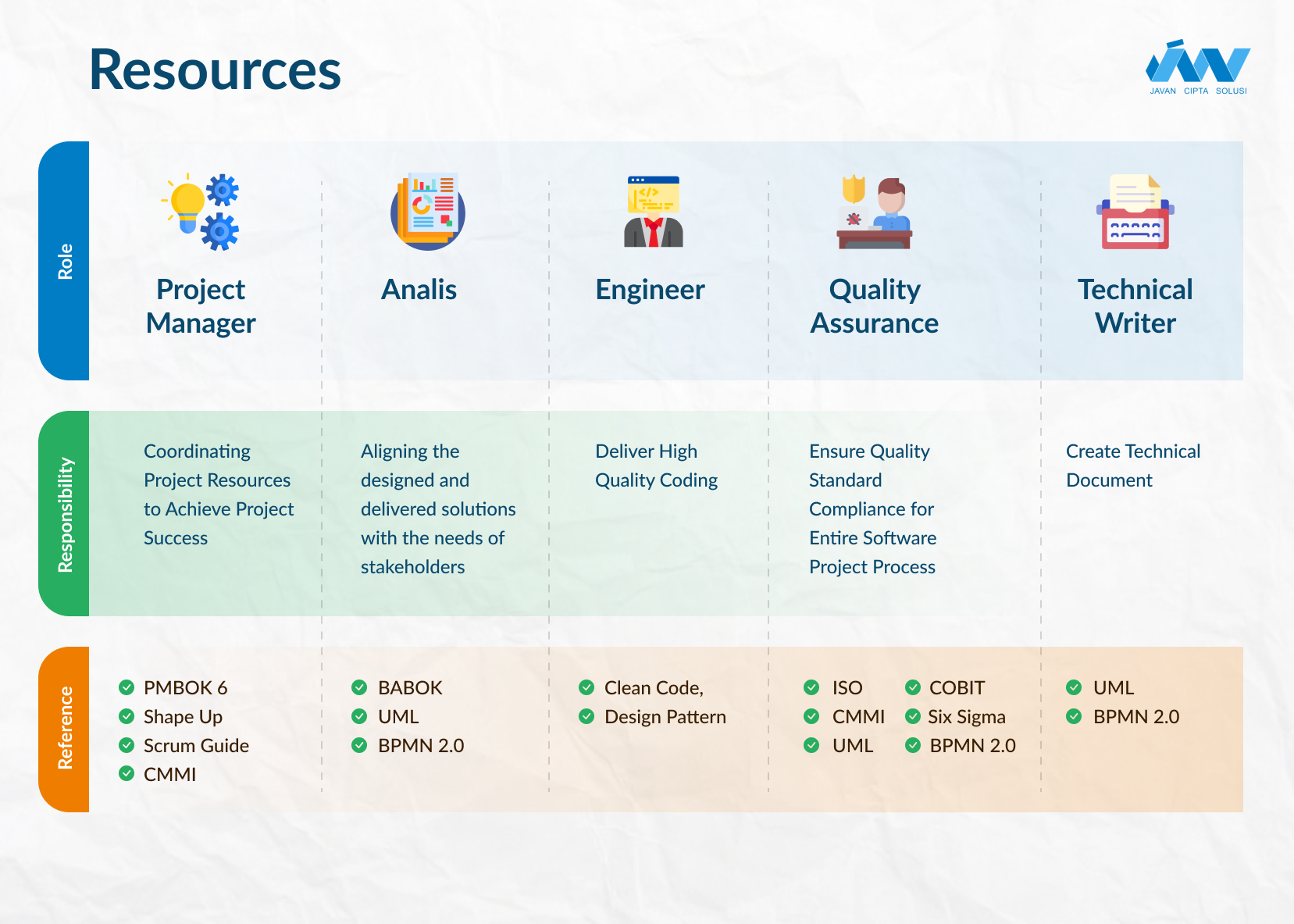
Task: Click the green checkmark beside PMBOK 6
Action: click(x=127, y=687)
